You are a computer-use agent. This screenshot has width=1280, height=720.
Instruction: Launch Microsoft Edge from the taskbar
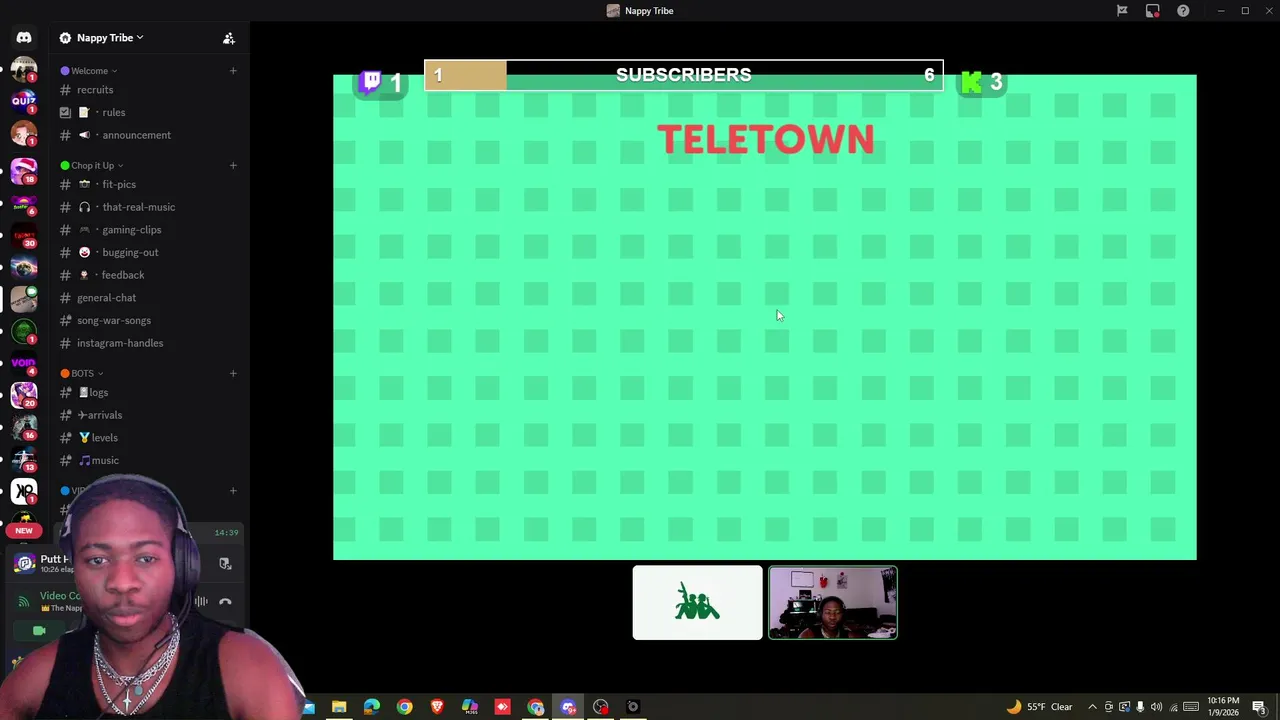coord(372,707)
